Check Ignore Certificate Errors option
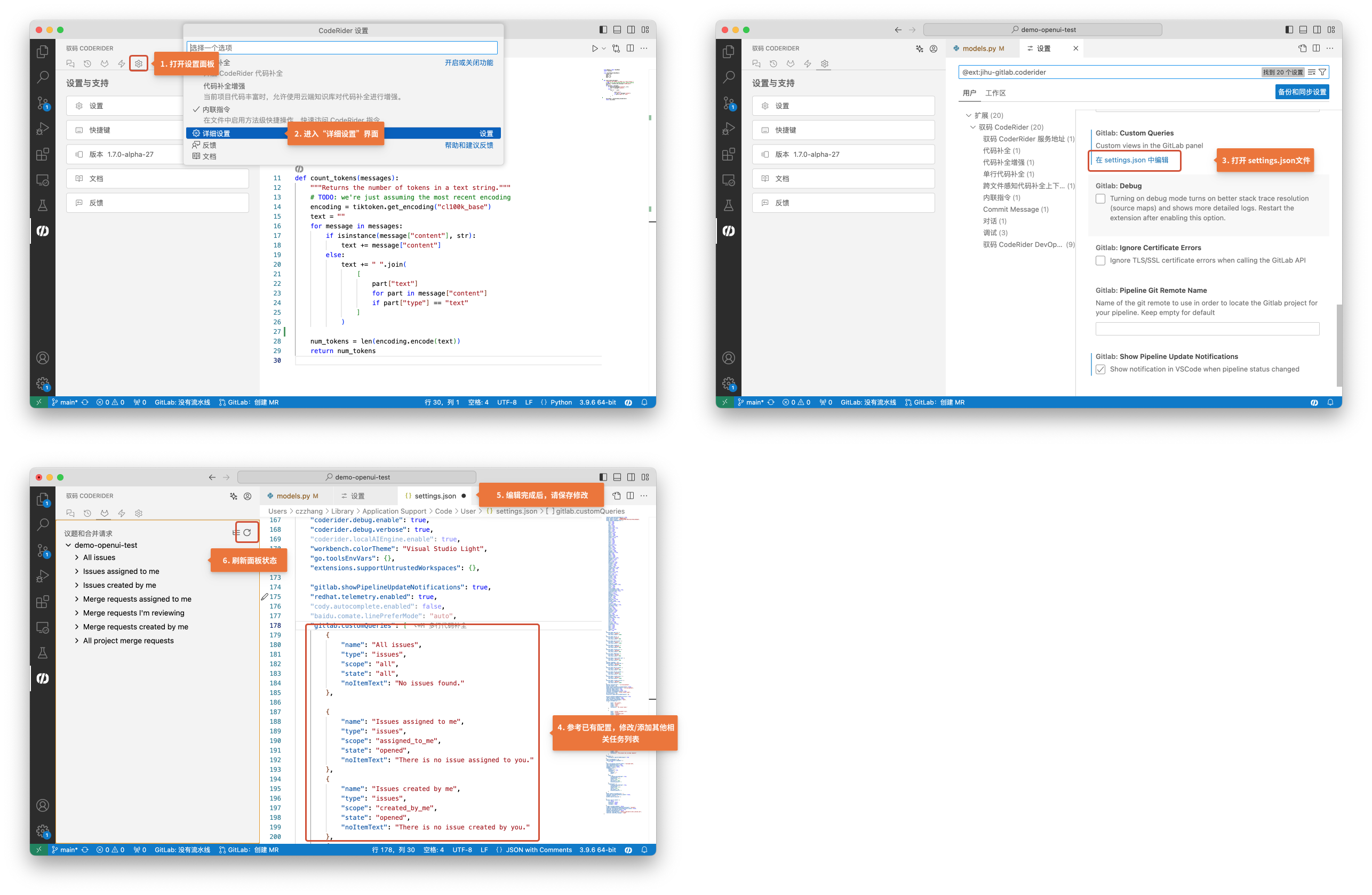Image resolution: width=1372 pixels, height=895 pixels. click(x=1100, y=260)
